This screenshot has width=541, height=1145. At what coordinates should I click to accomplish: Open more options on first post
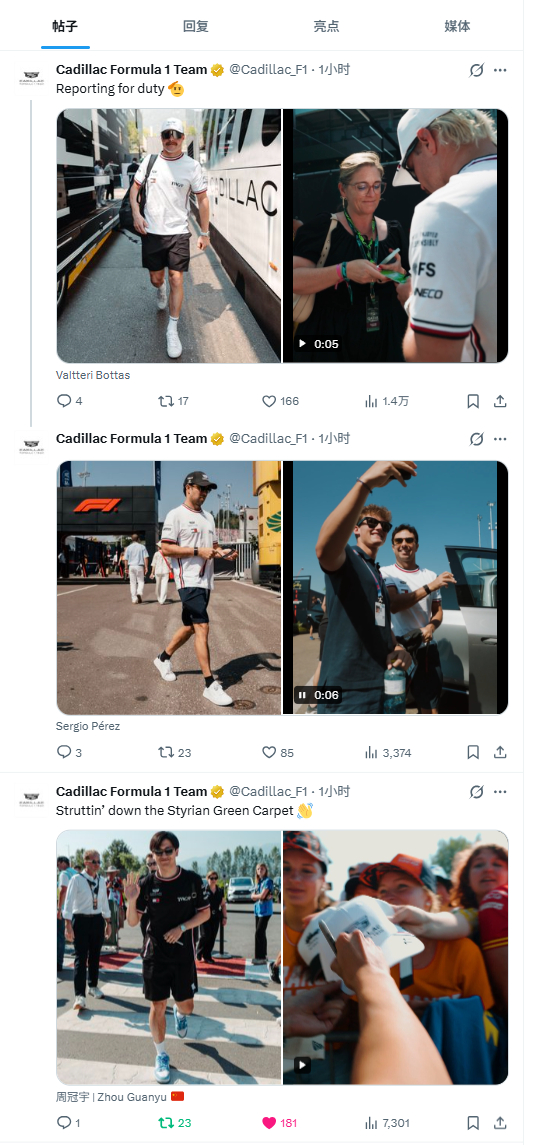[500, 70]
